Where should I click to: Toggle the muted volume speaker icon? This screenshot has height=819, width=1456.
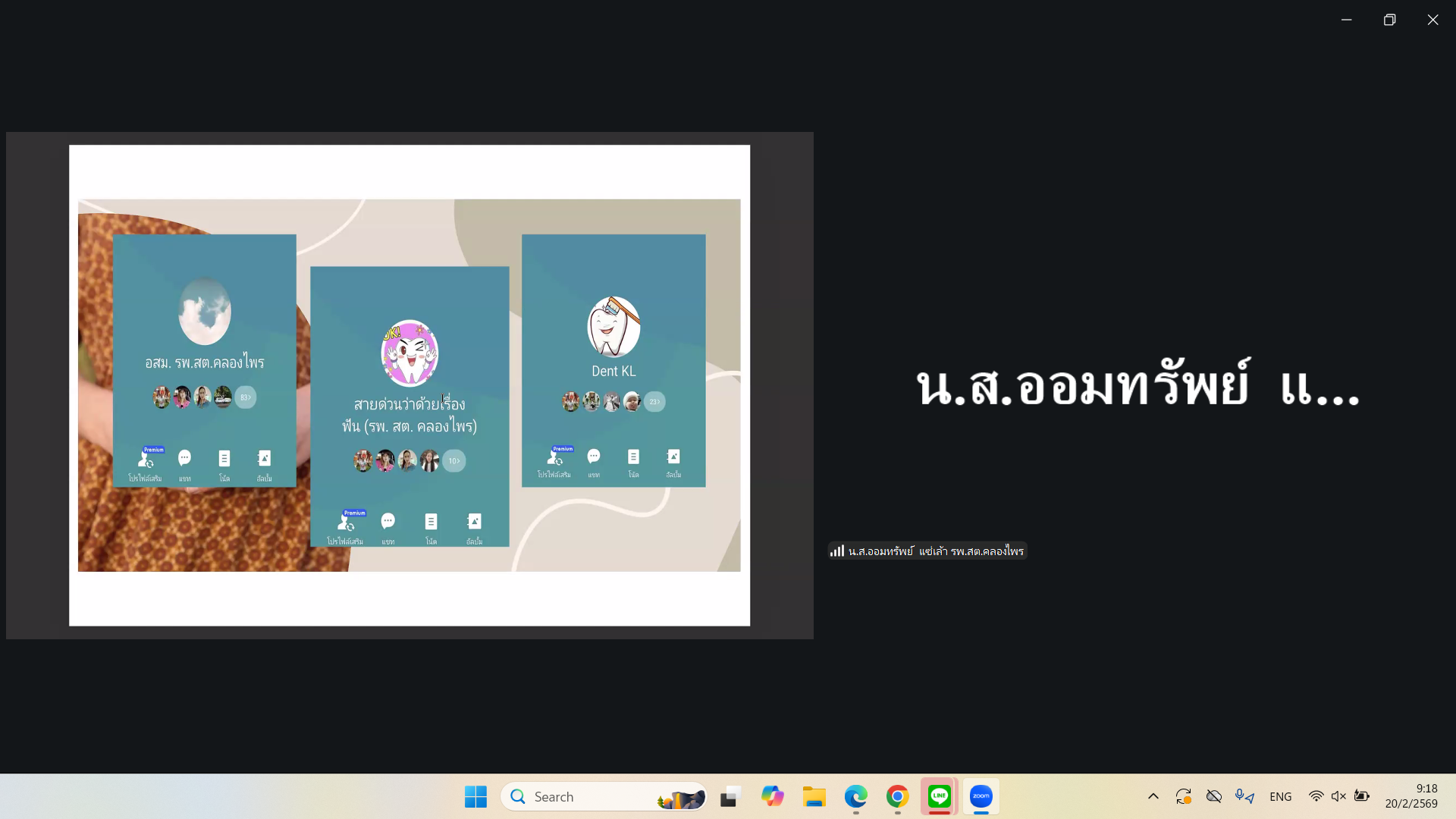(x=1338, y=796)
